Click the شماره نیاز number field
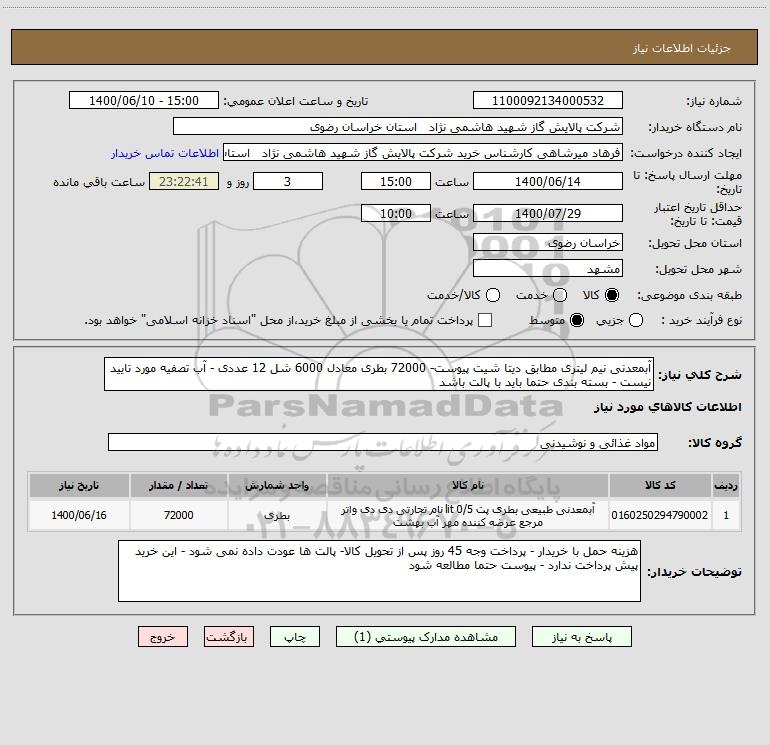This screenshot has height=745, width=770. click(548, 101)
